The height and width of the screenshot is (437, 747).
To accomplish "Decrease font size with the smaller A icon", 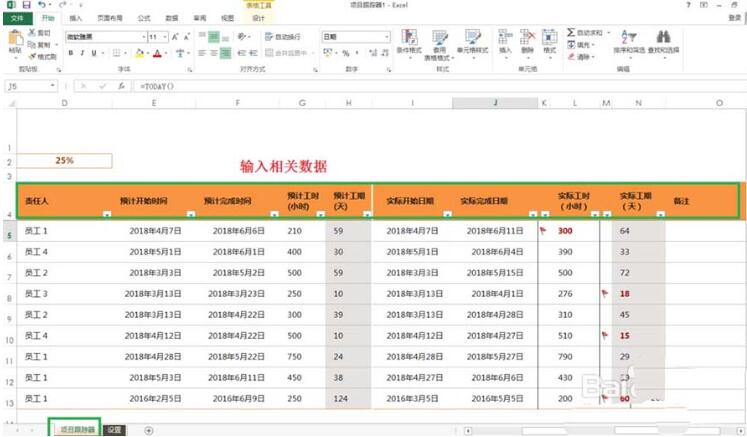I will [x=186, y=37].
